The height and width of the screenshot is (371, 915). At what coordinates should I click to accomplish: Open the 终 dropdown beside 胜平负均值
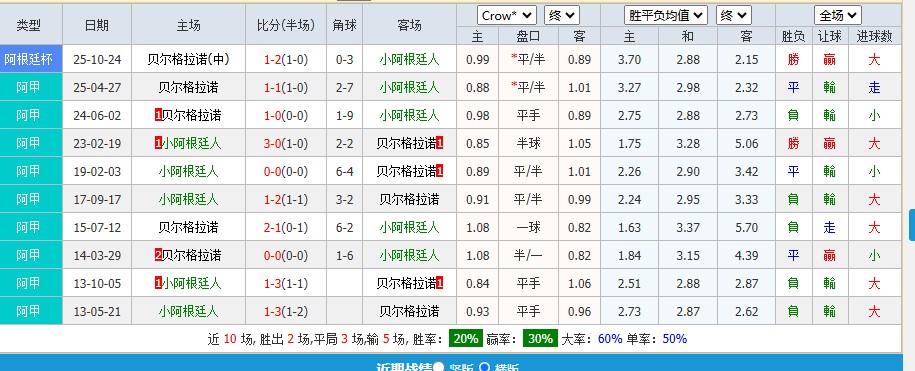[734, 15]
